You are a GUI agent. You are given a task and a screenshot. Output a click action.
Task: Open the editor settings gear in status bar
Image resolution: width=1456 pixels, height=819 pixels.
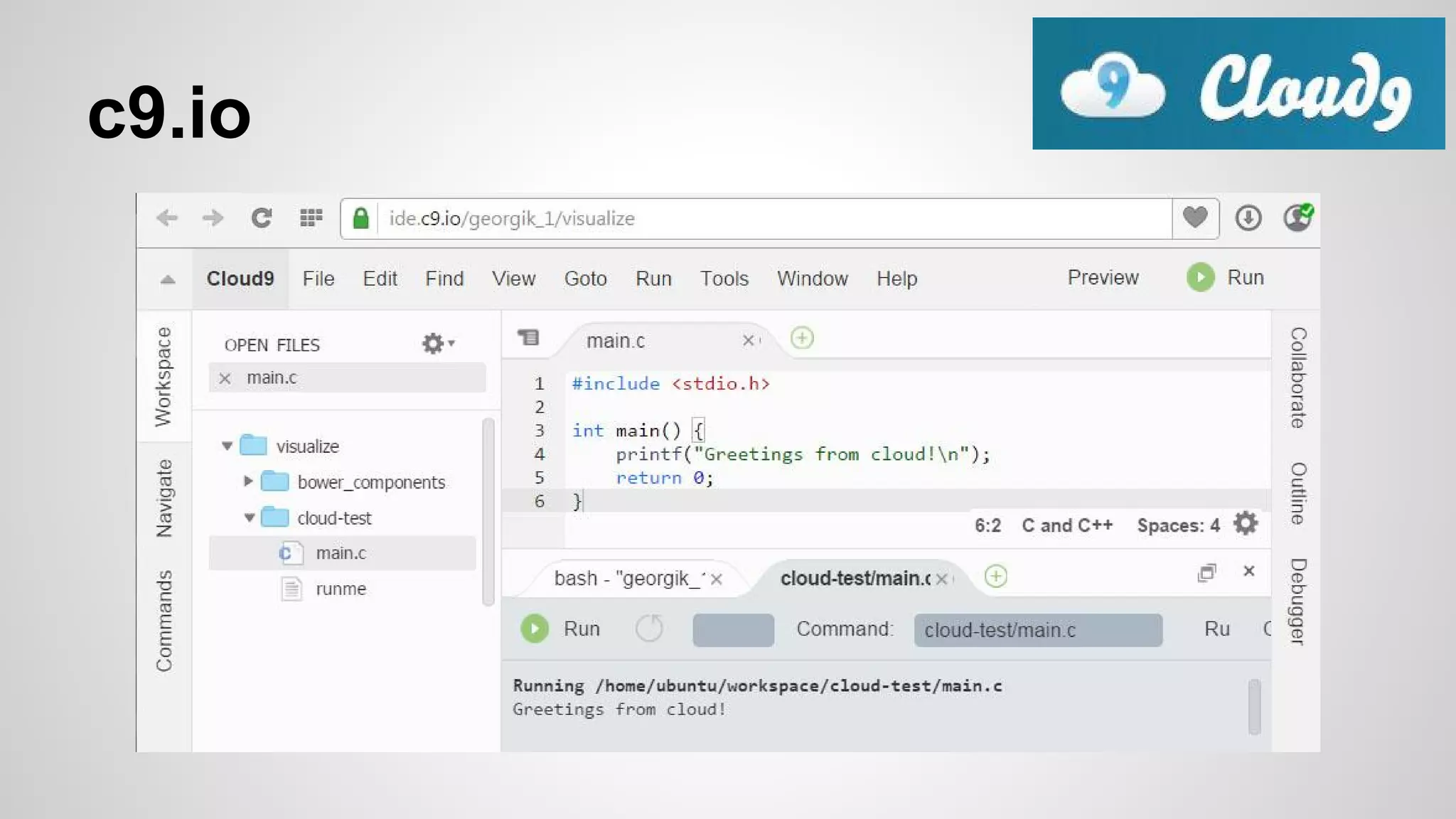tap(1246, 524)
